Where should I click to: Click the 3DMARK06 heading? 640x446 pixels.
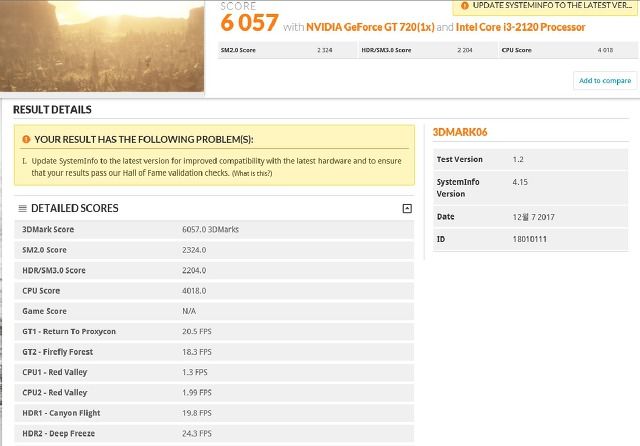[460, 132]
